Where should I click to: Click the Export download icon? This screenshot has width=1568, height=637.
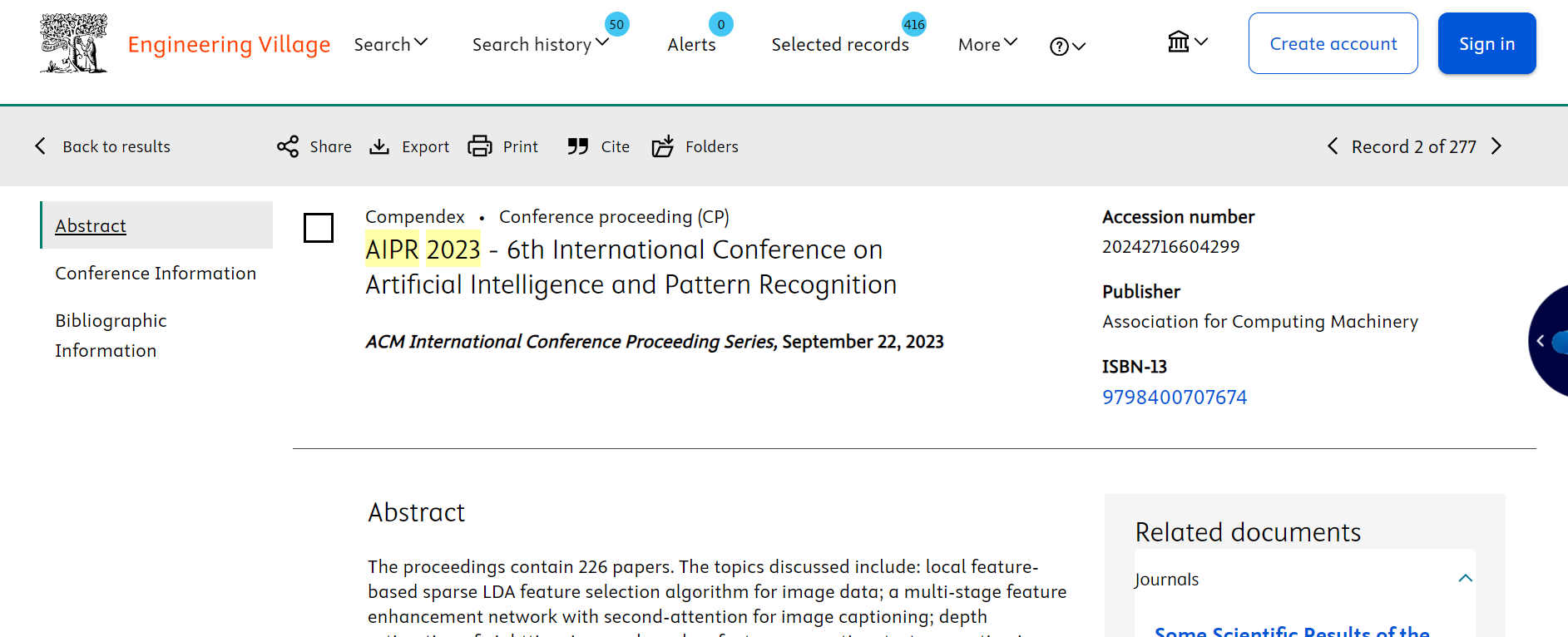coord(379,146)
